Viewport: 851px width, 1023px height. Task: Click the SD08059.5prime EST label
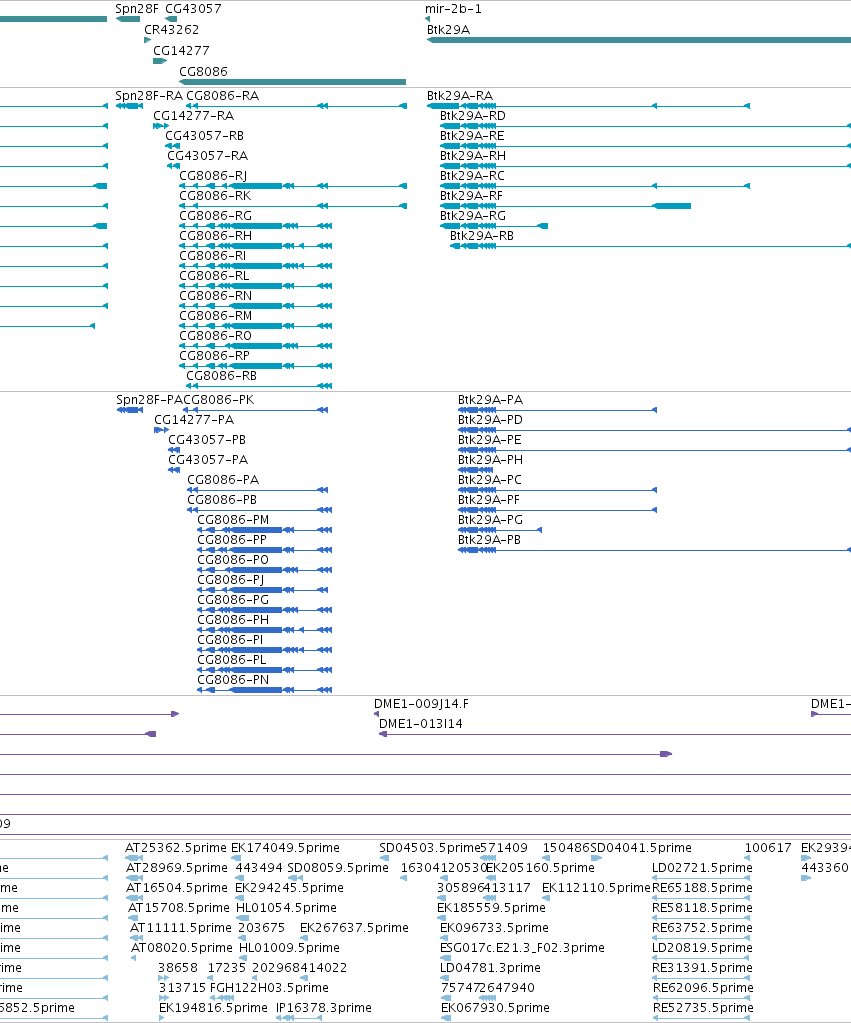(338, 868)
